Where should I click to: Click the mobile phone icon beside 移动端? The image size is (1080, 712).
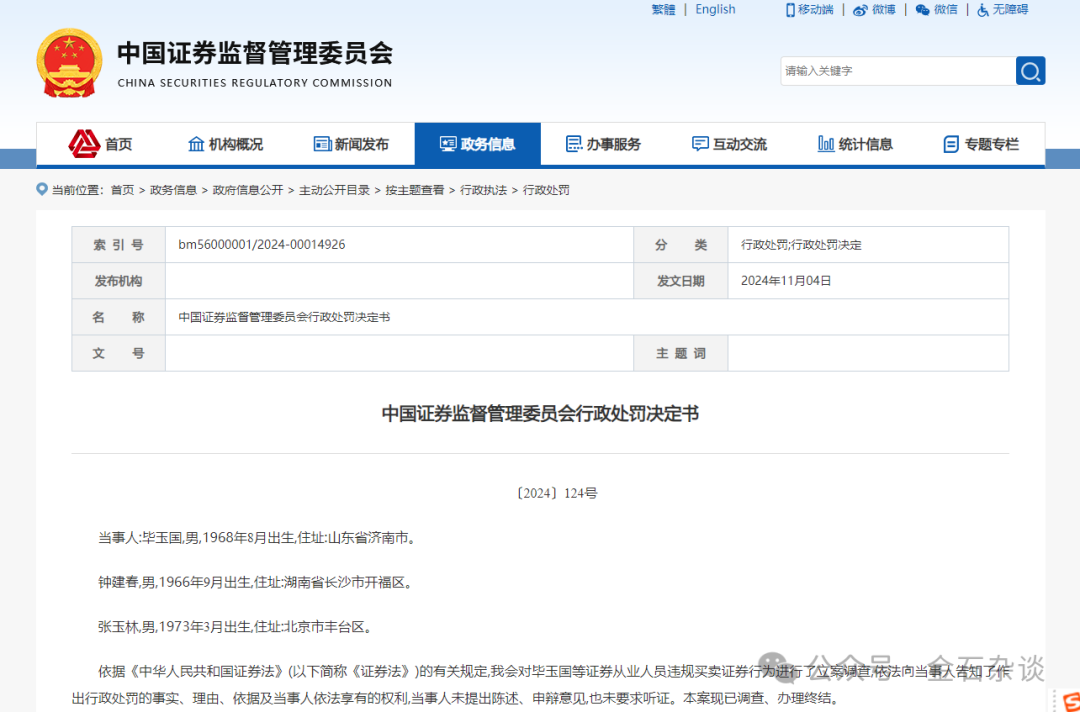790,10
